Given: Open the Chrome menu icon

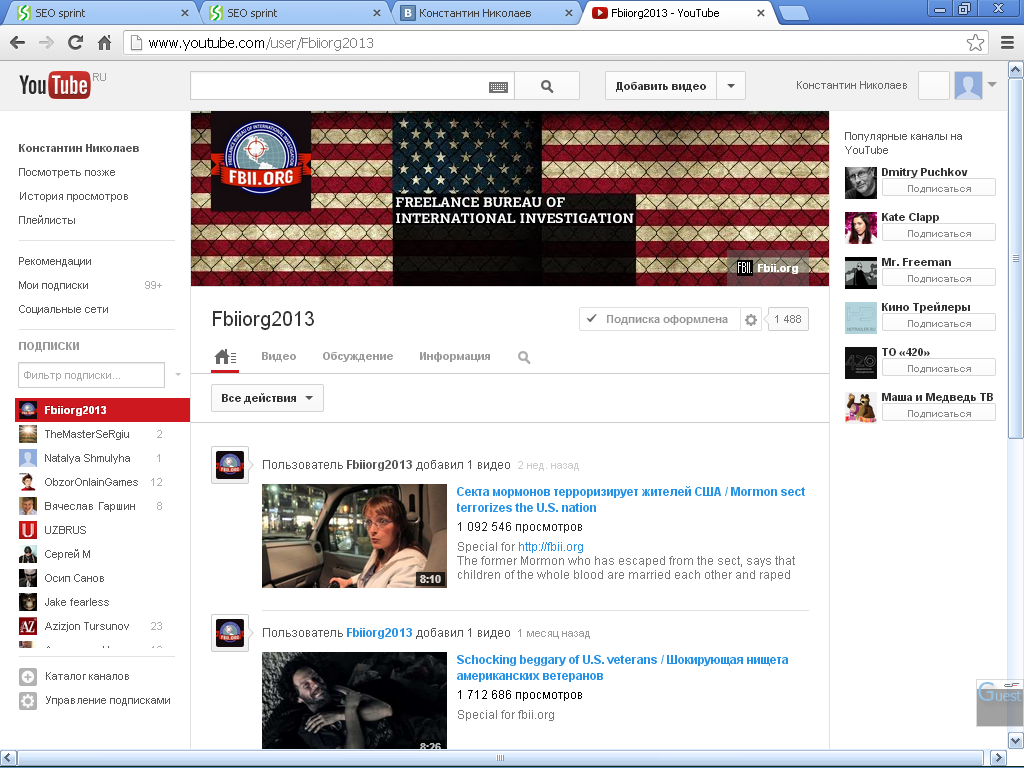Looking at the screenshot, I should coord(1008,43).
